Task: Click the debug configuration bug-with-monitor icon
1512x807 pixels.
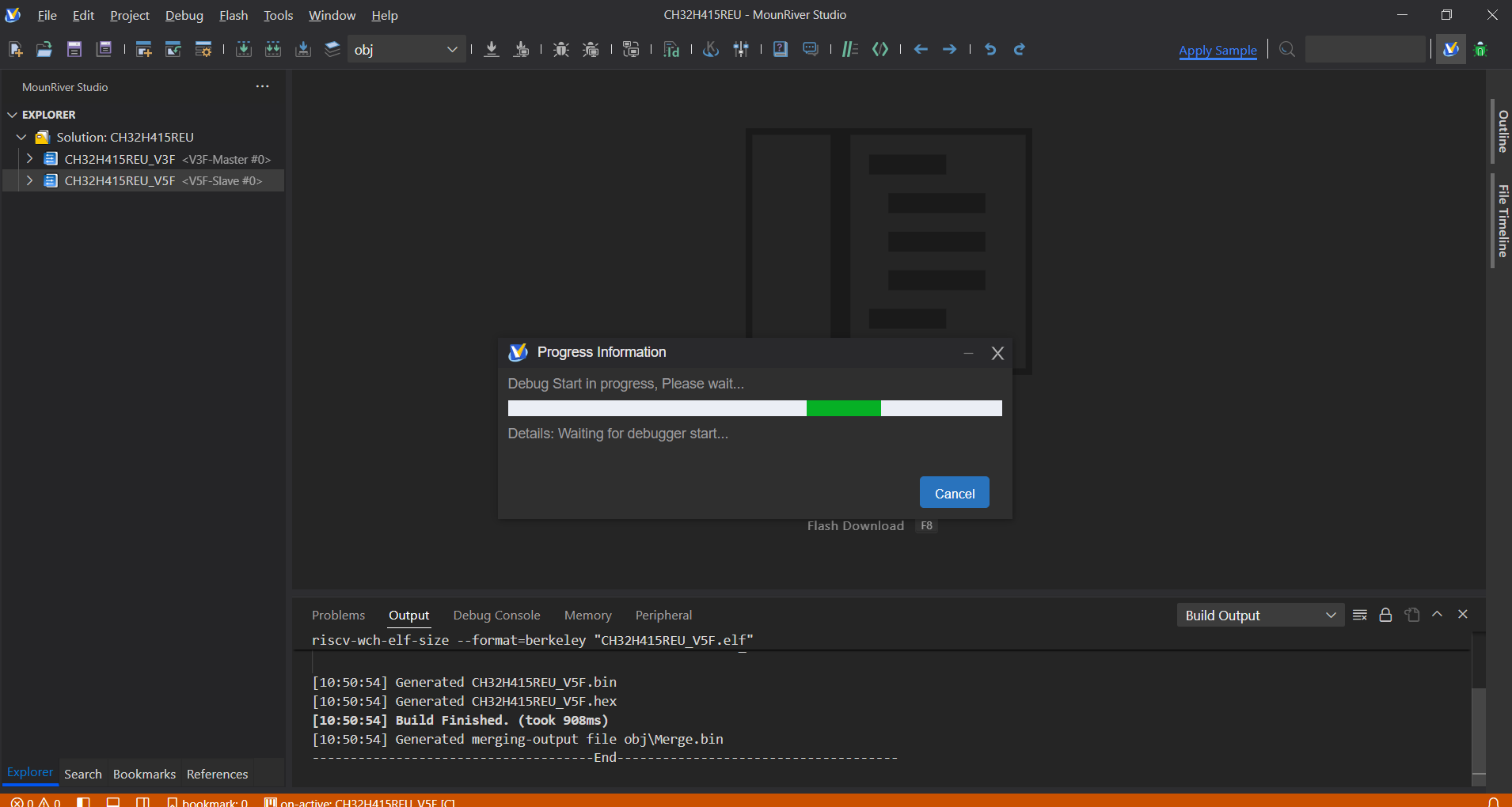Action: coord(591,49)
